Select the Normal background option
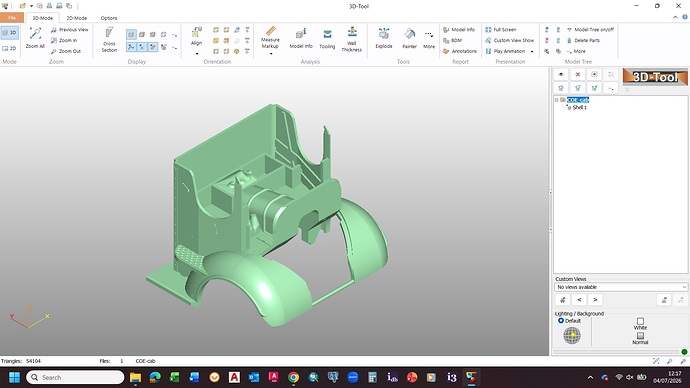The image size is (690, 388). [640, 338]
